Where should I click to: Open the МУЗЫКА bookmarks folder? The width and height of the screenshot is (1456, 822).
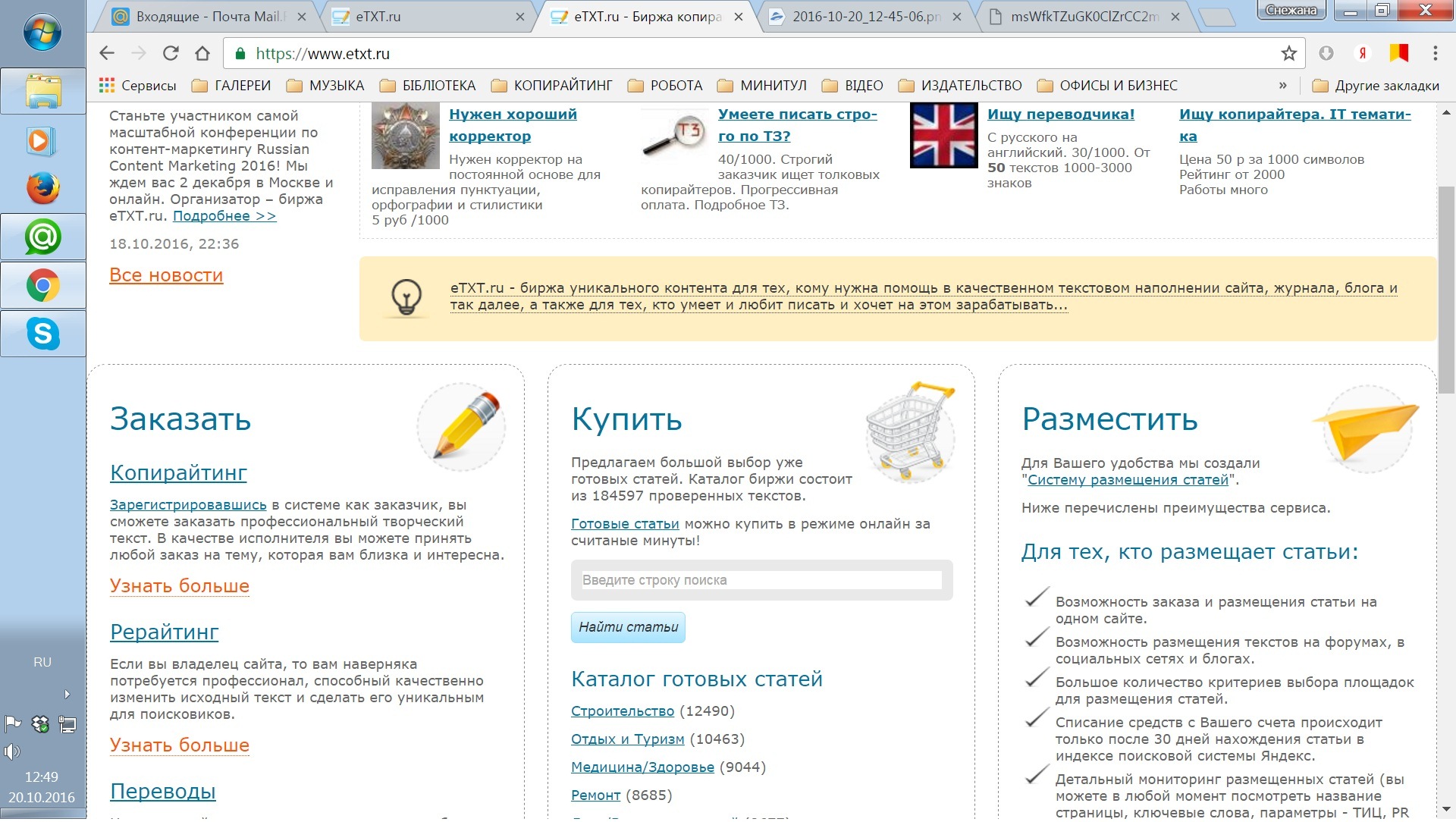tap(325, 86)
